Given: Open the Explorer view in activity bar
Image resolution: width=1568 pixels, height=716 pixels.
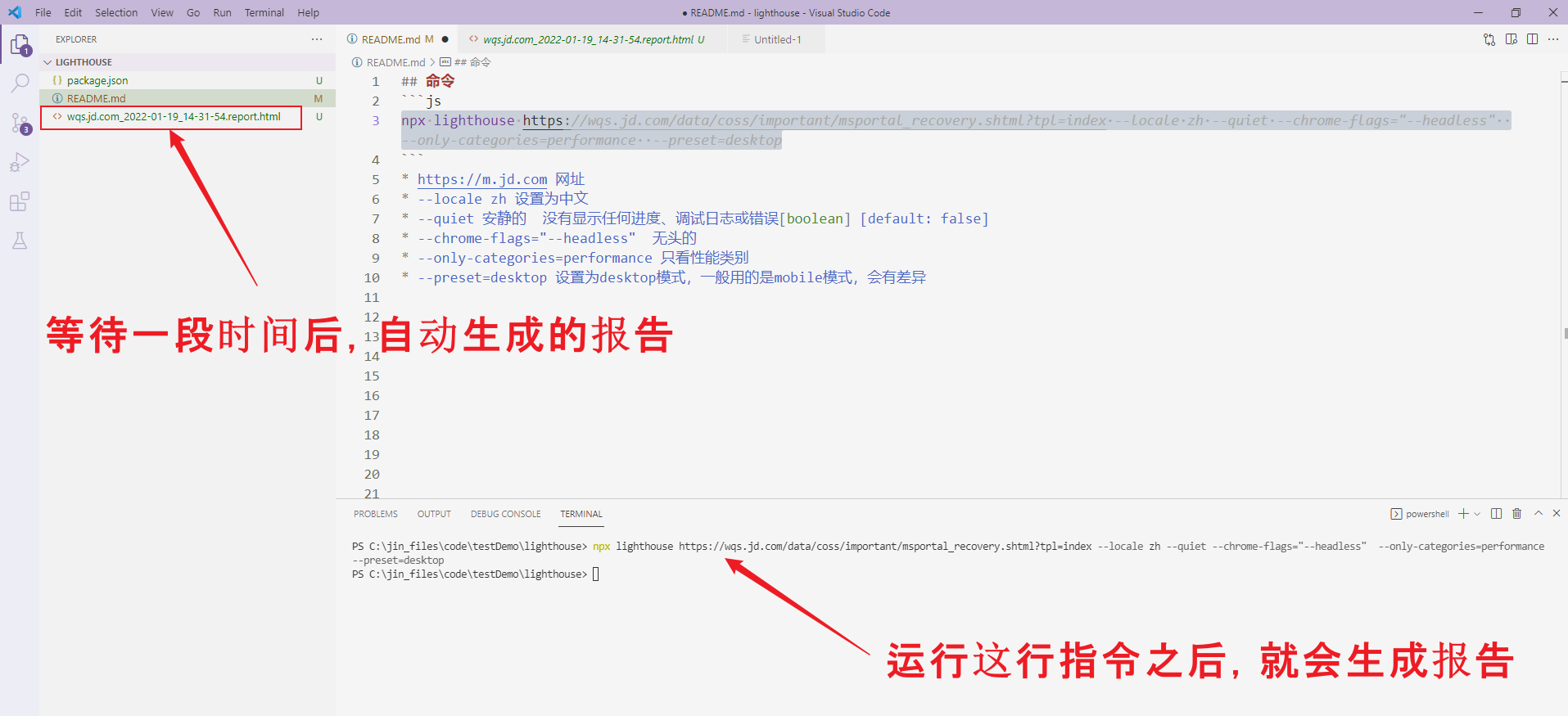Looking at the screenshot, I should 20,44.
